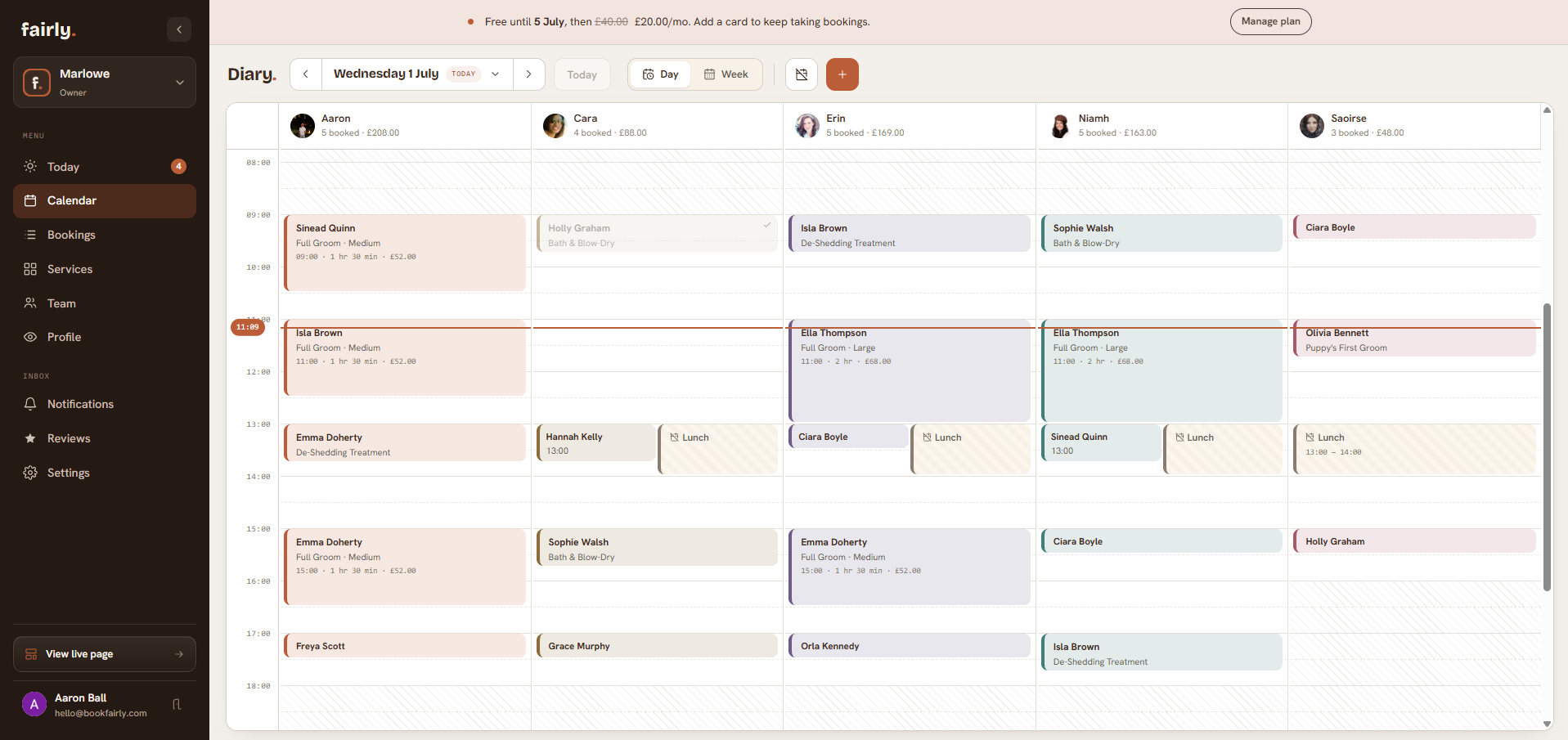Open the Today menu item sun icon
Image resolution: width=1568 pixels, height=740 pixels.
coord(30,166)
